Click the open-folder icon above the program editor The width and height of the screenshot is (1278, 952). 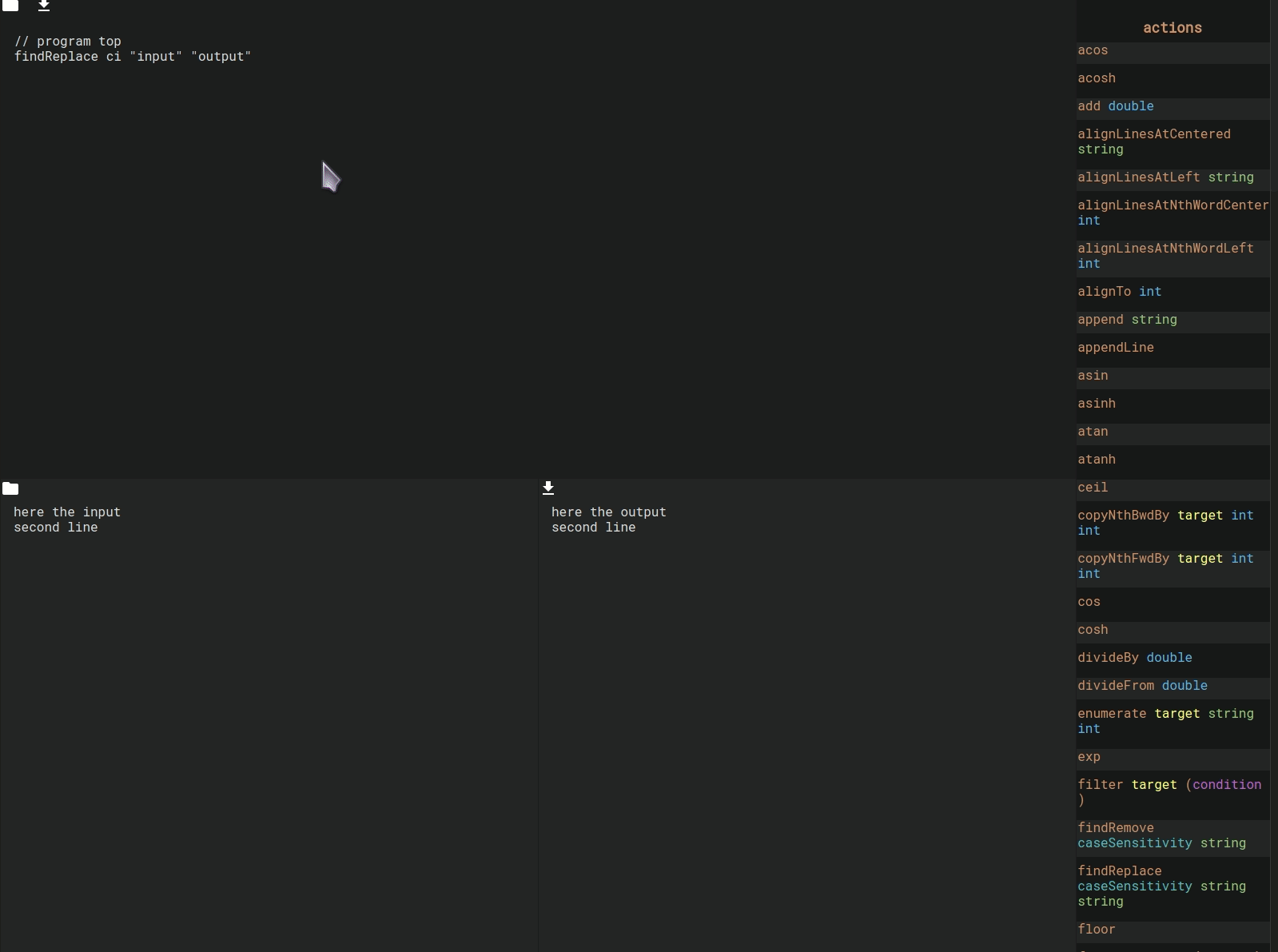pyautogui.click(x=10, y=5)
